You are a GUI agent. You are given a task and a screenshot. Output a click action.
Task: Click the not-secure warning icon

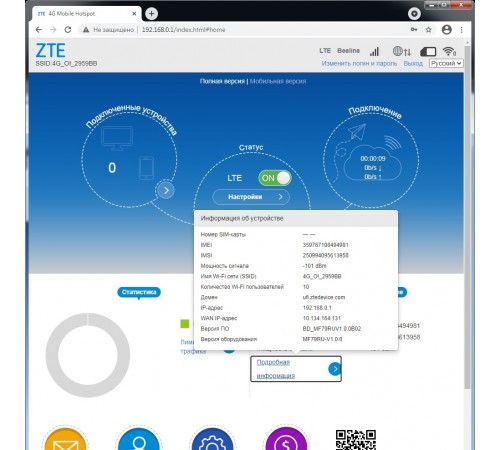click(x=86, y=30)
